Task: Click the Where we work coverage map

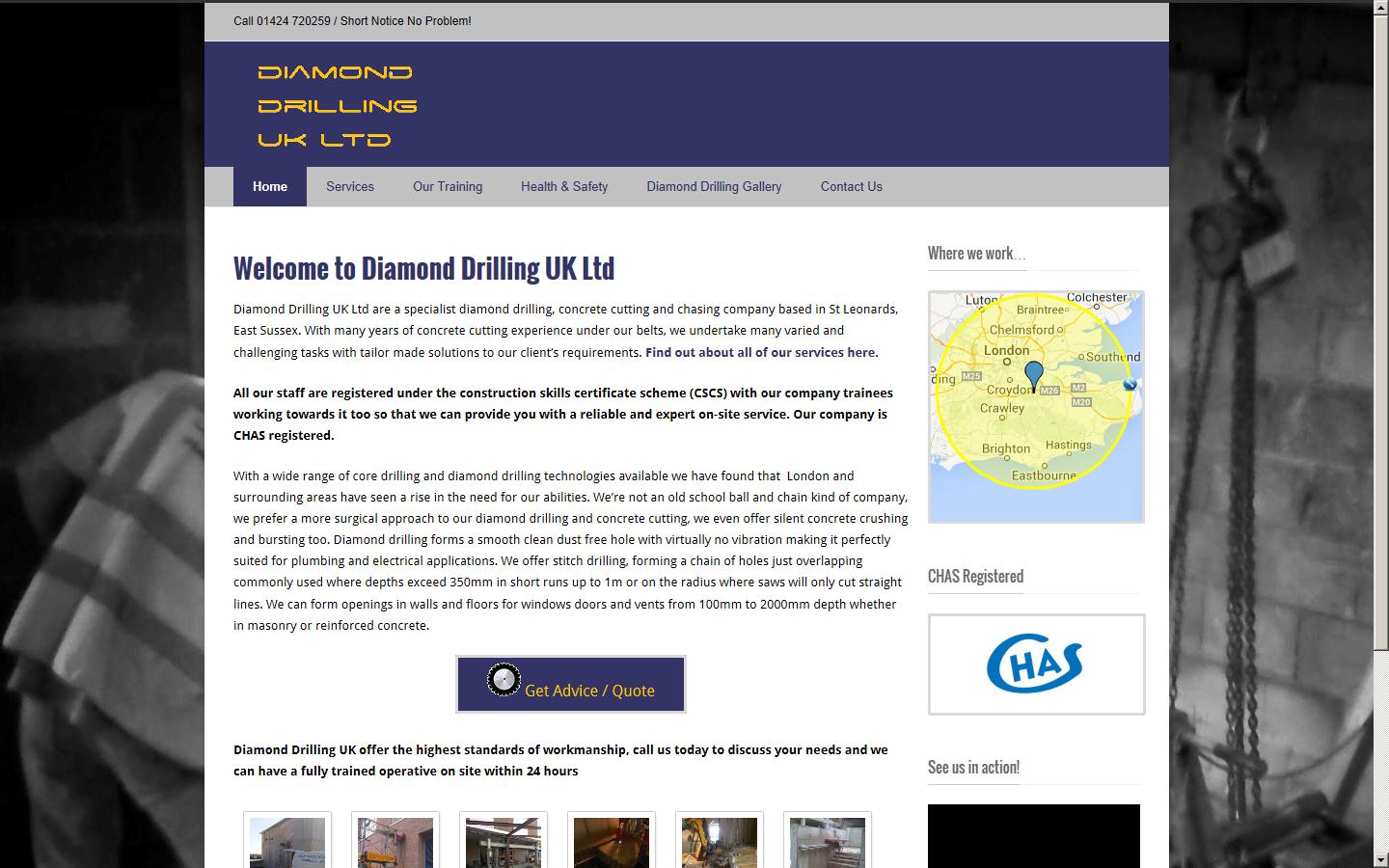Action: pos(1035,406)
